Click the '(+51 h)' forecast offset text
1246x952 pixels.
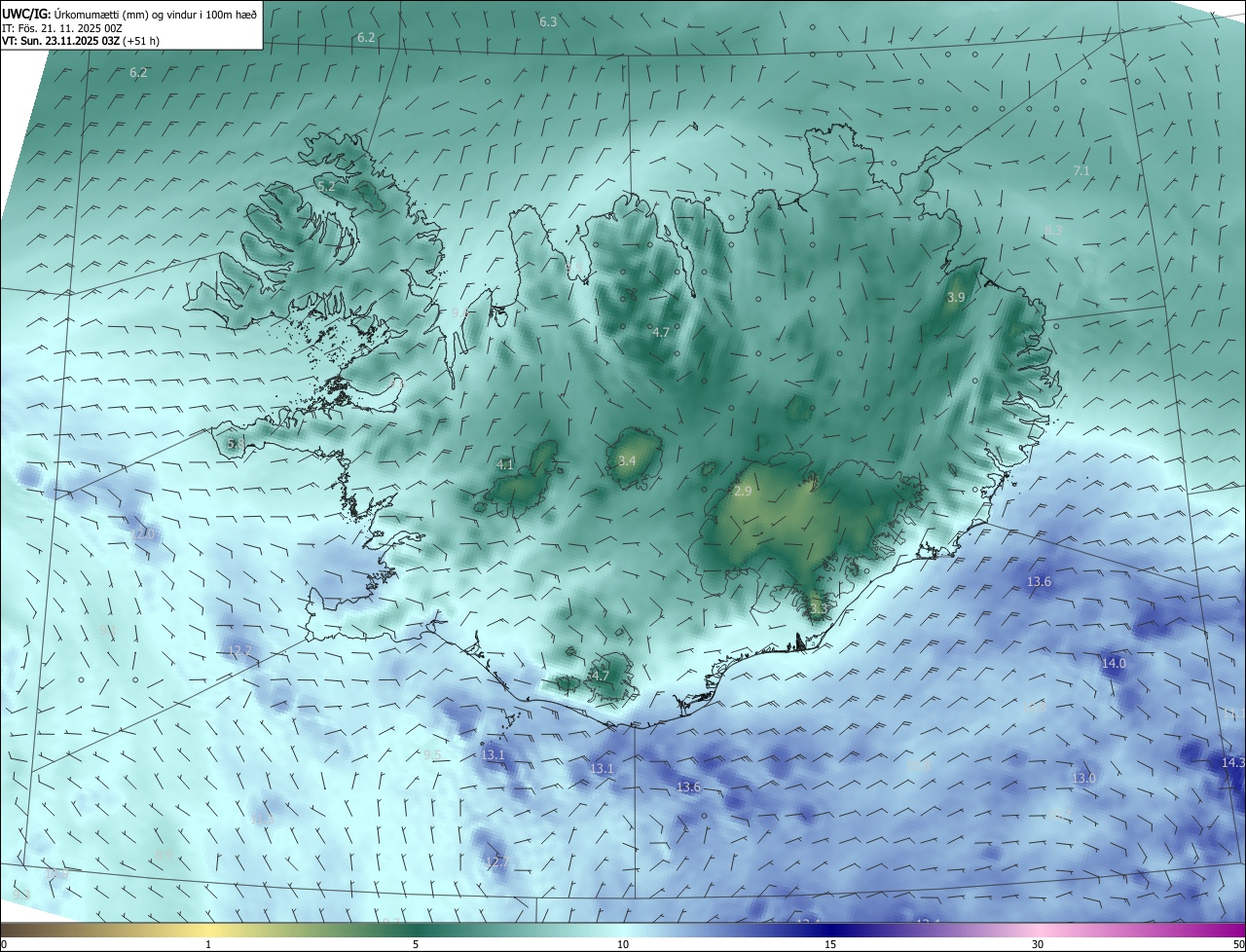pos(141,42)
